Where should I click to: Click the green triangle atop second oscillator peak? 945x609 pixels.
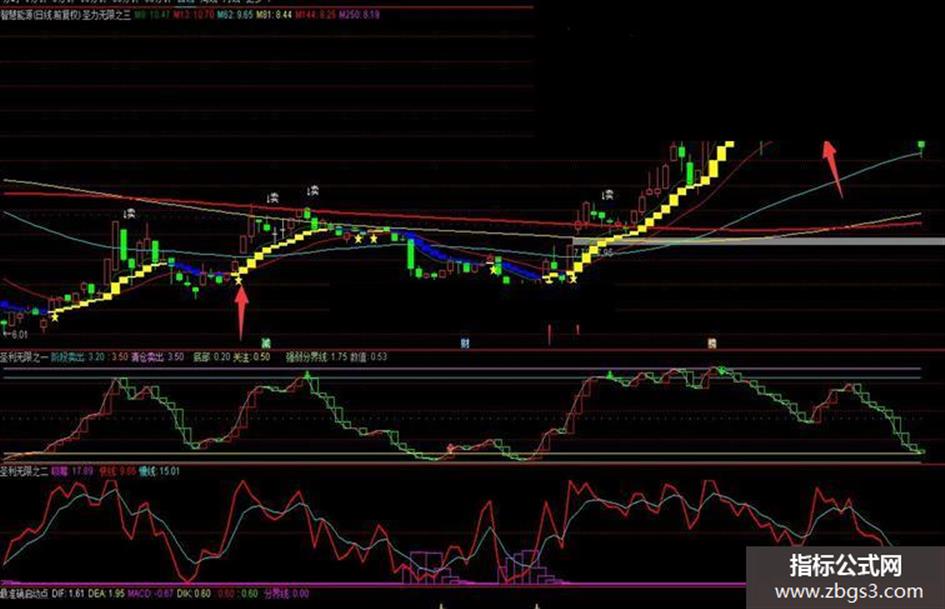point(308,376)
